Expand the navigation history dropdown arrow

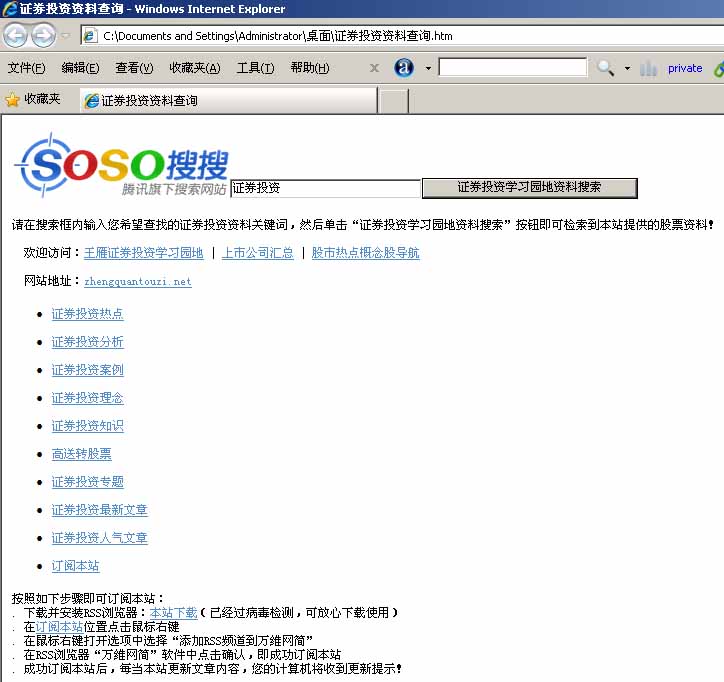click(x=65, y=36)
